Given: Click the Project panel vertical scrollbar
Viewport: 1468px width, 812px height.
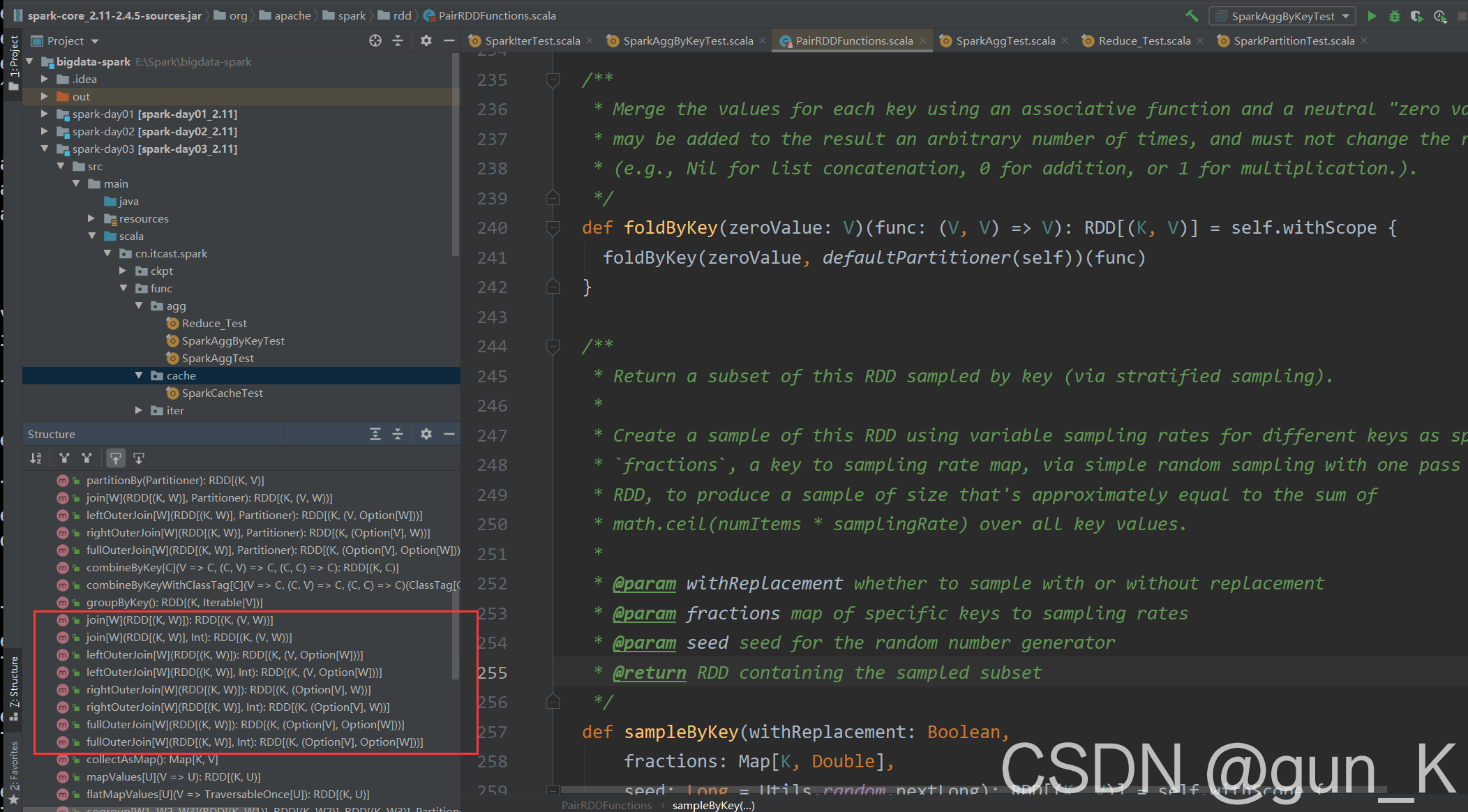Looking at the screenshot, I should (x=456, y=155).
